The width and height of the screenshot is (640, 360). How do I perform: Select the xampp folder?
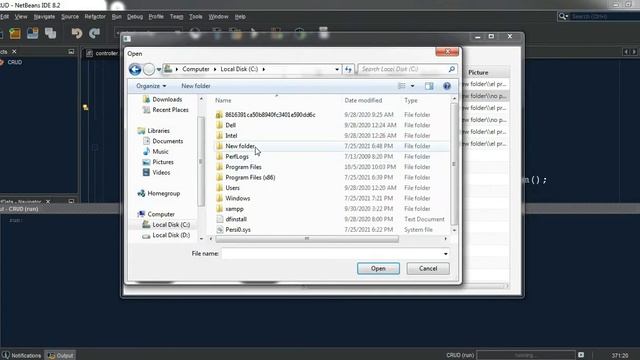pos(234,209)
